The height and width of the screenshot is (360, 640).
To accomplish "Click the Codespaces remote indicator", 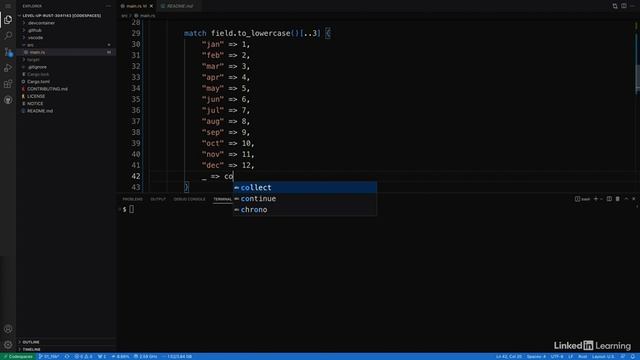I will tap(18, 357).
